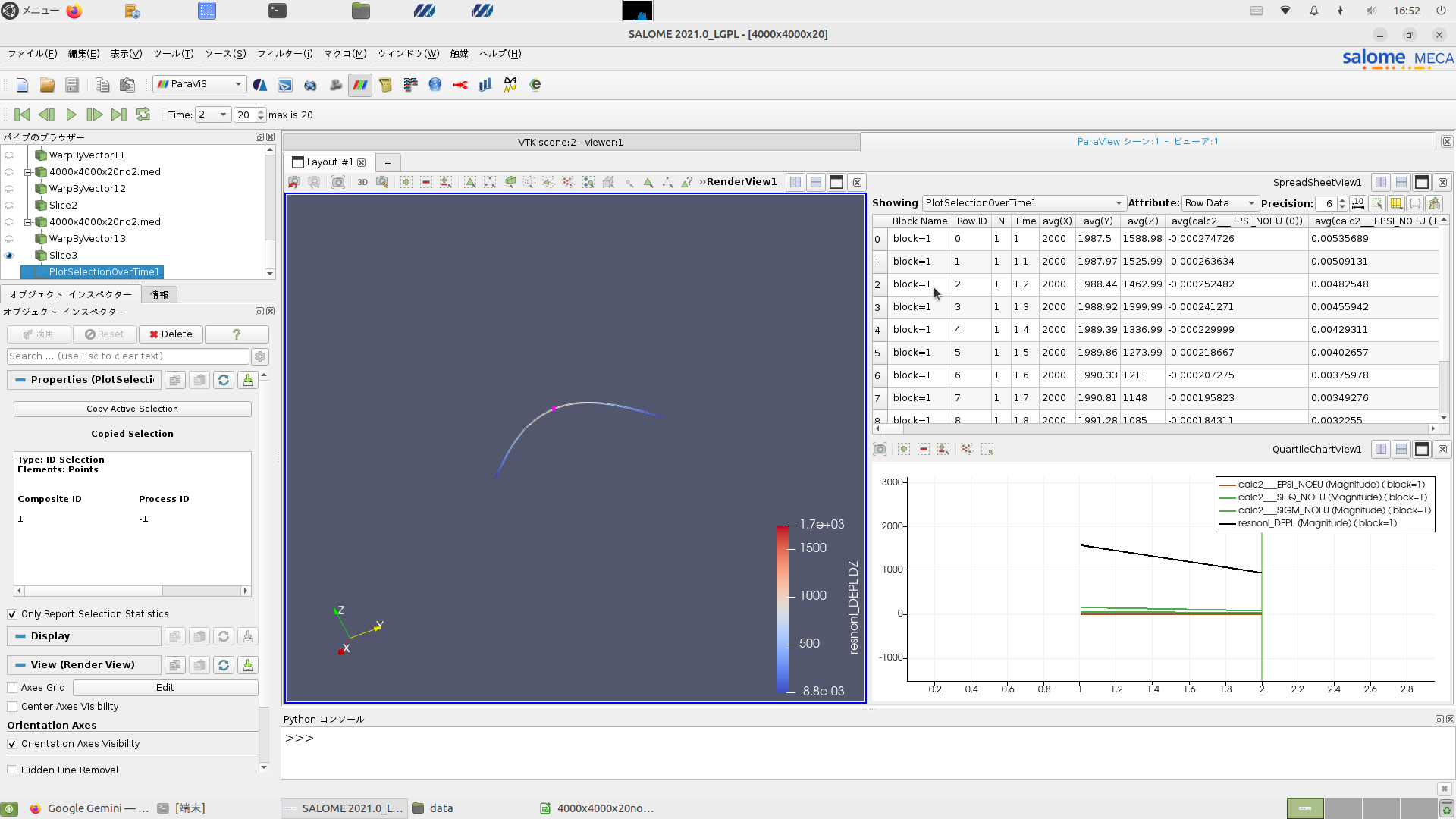Switch to the 情報 tab
1456x819 pixels.
(x=159, y=295)
